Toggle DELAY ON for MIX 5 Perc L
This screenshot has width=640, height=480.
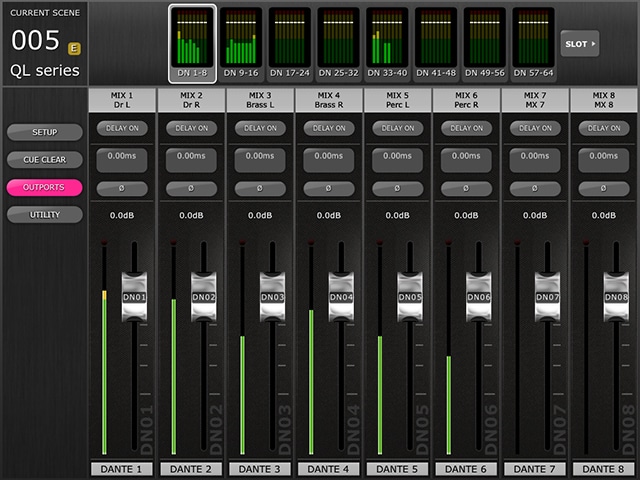pyautogui.click(x=398, y=128)
